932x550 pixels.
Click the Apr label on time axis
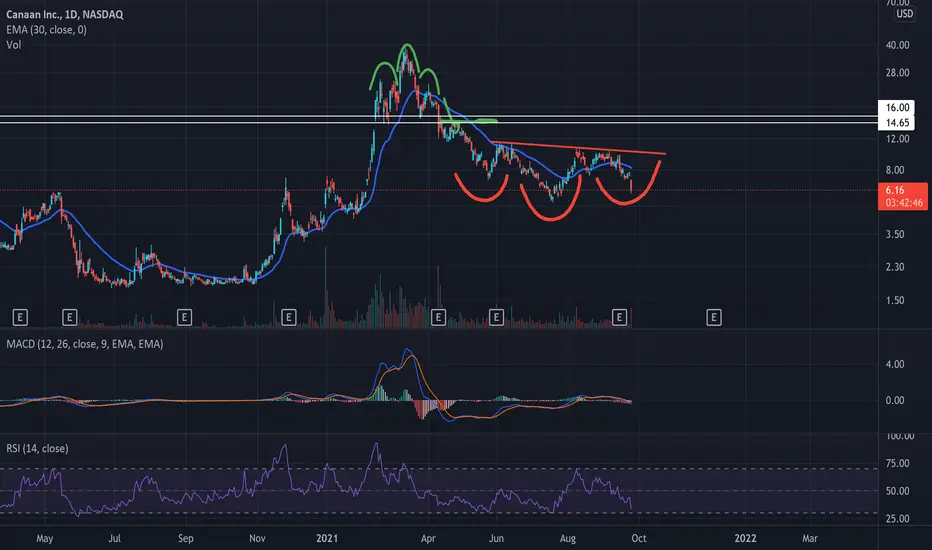[428, 539]
